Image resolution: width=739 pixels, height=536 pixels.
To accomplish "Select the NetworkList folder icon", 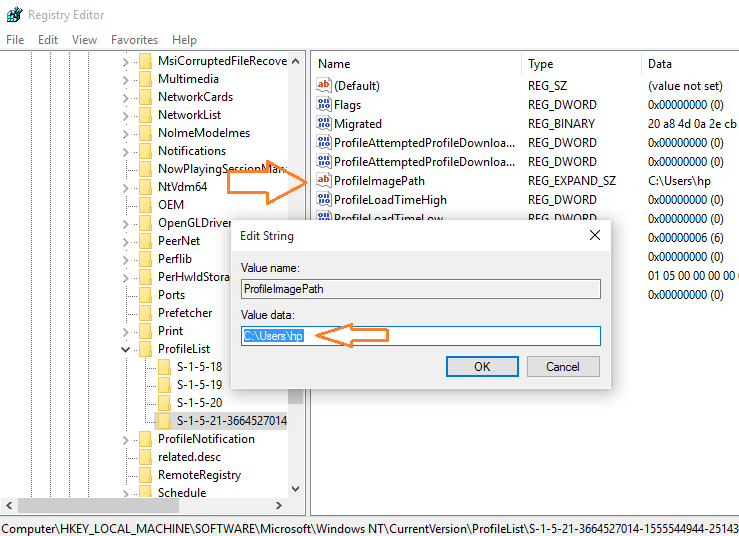I will (x=146, y=115).
